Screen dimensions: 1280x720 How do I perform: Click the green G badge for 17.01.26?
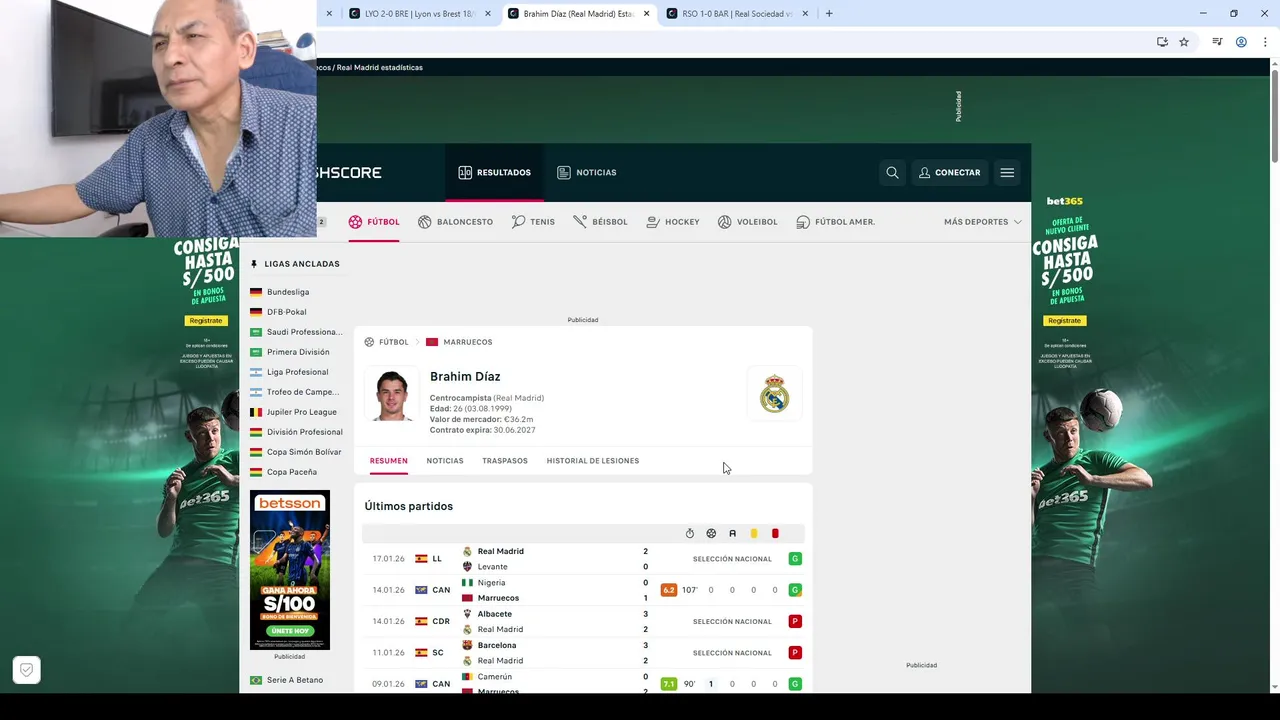click(795, 559)
